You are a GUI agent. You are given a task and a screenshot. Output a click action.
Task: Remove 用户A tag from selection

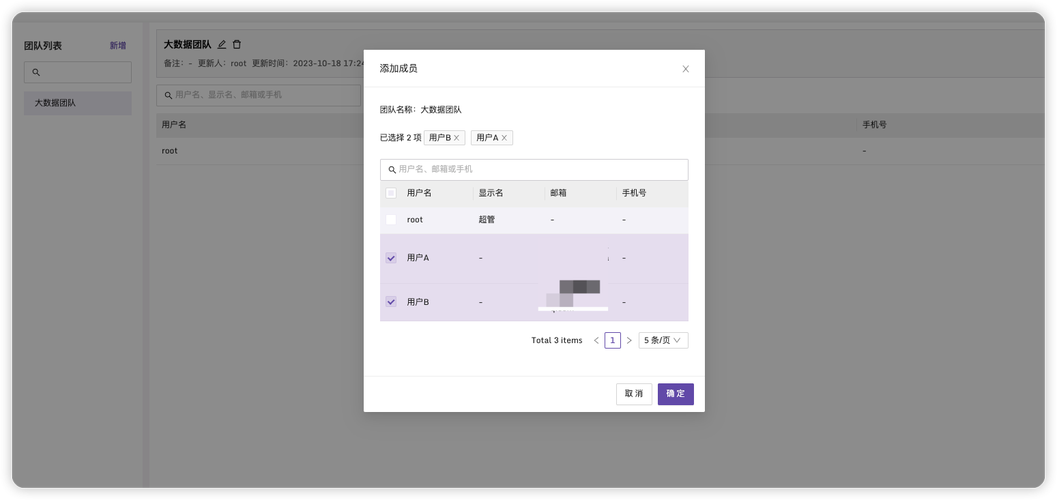(504, 137)
